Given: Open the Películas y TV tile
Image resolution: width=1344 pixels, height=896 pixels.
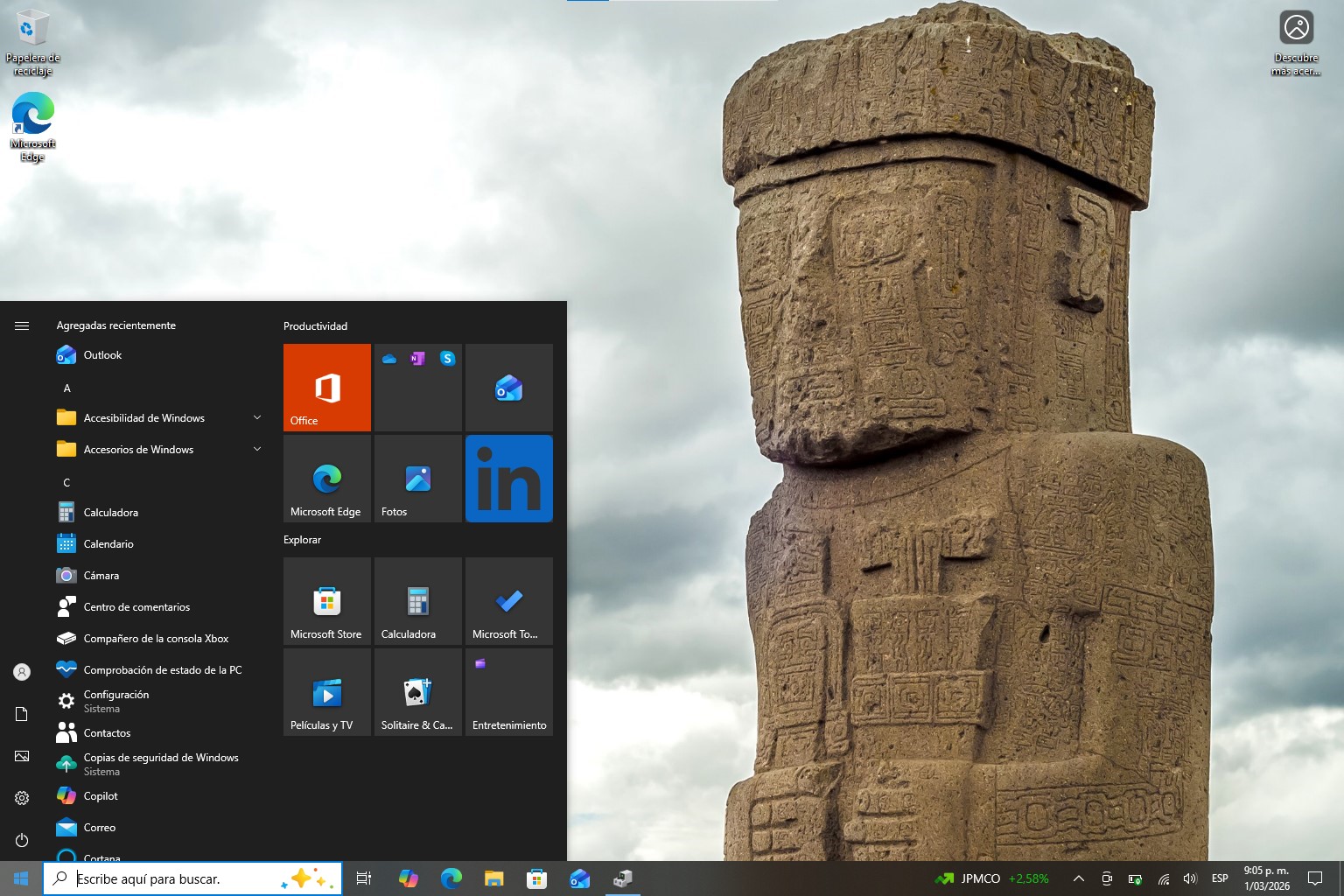Looking at the screenshot, I should coord(326,692).
